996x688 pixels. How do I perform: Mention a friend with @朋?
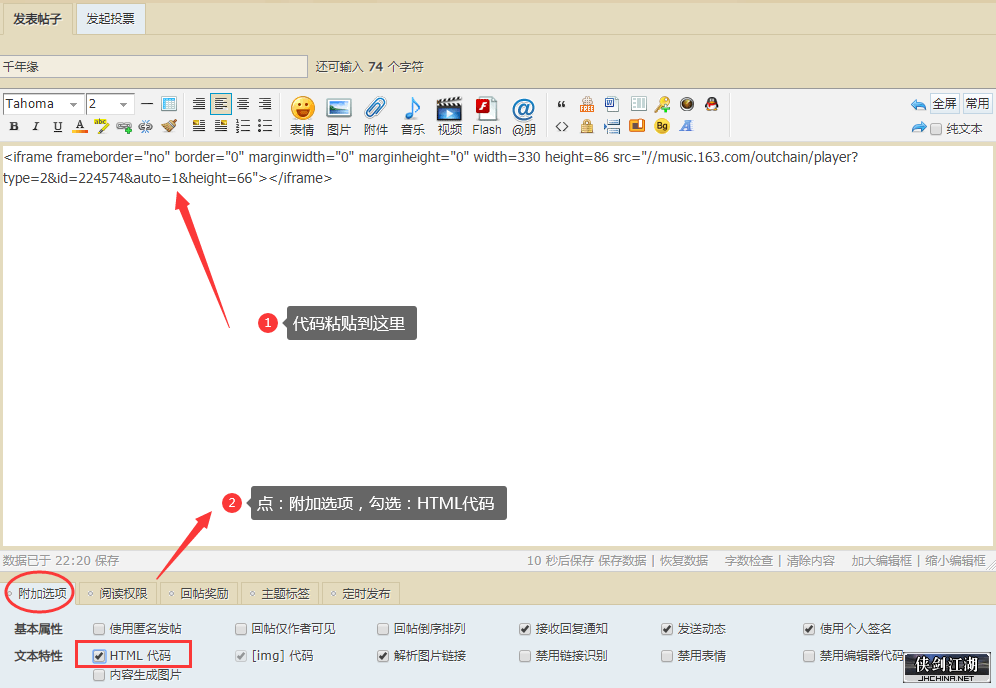point(523,116)
